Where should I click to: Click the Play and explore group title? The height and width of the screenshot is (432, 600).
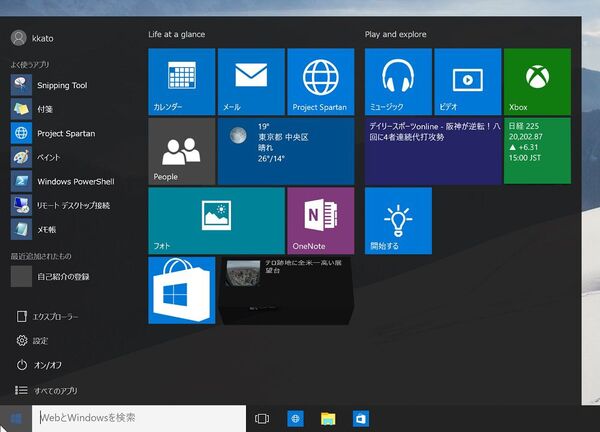pyautogui.click(x=396, y=34)
